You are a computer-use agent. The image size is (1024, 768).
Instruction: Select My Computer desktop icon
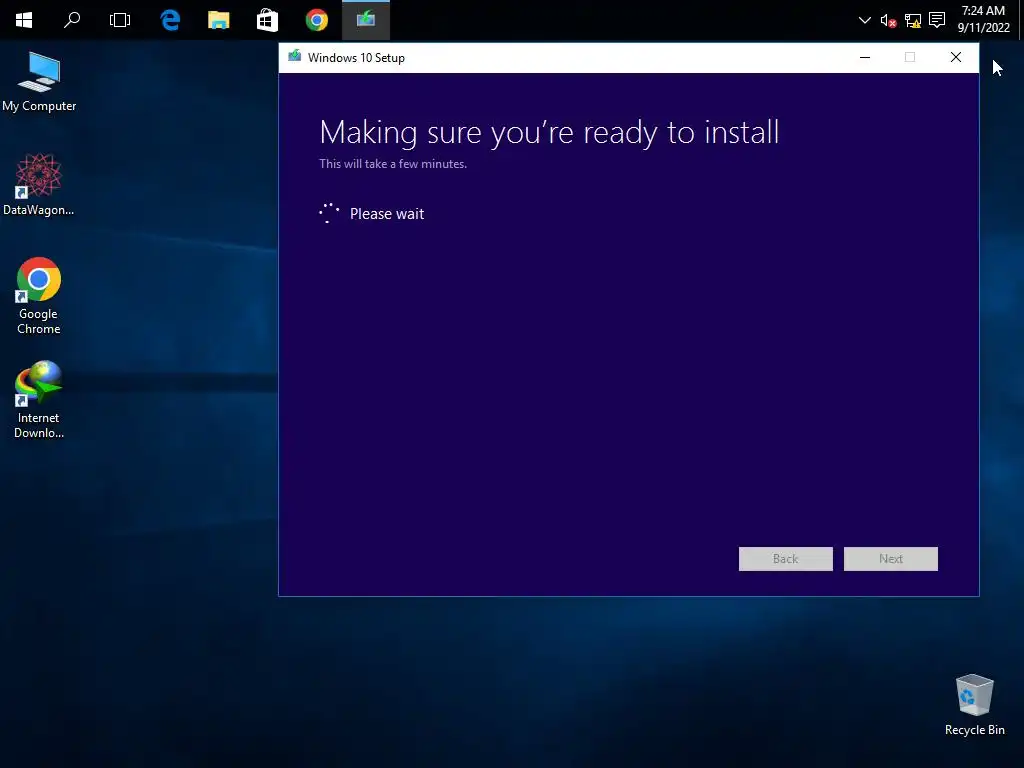coord(39,82)
